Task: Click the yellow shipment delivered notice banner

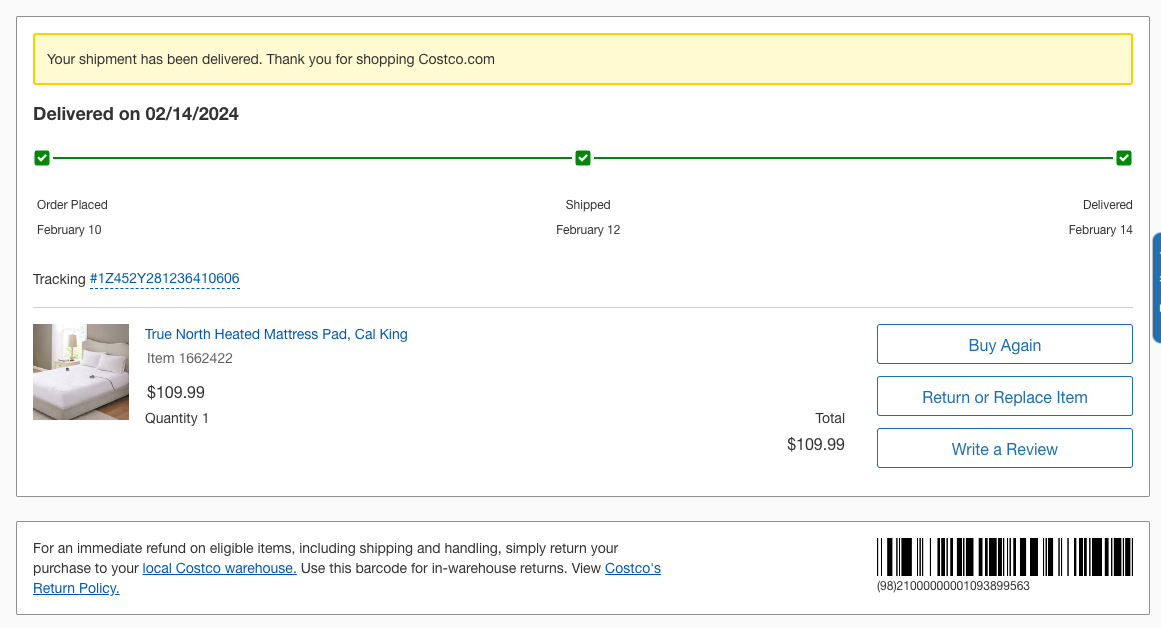Action: (583, 59)
